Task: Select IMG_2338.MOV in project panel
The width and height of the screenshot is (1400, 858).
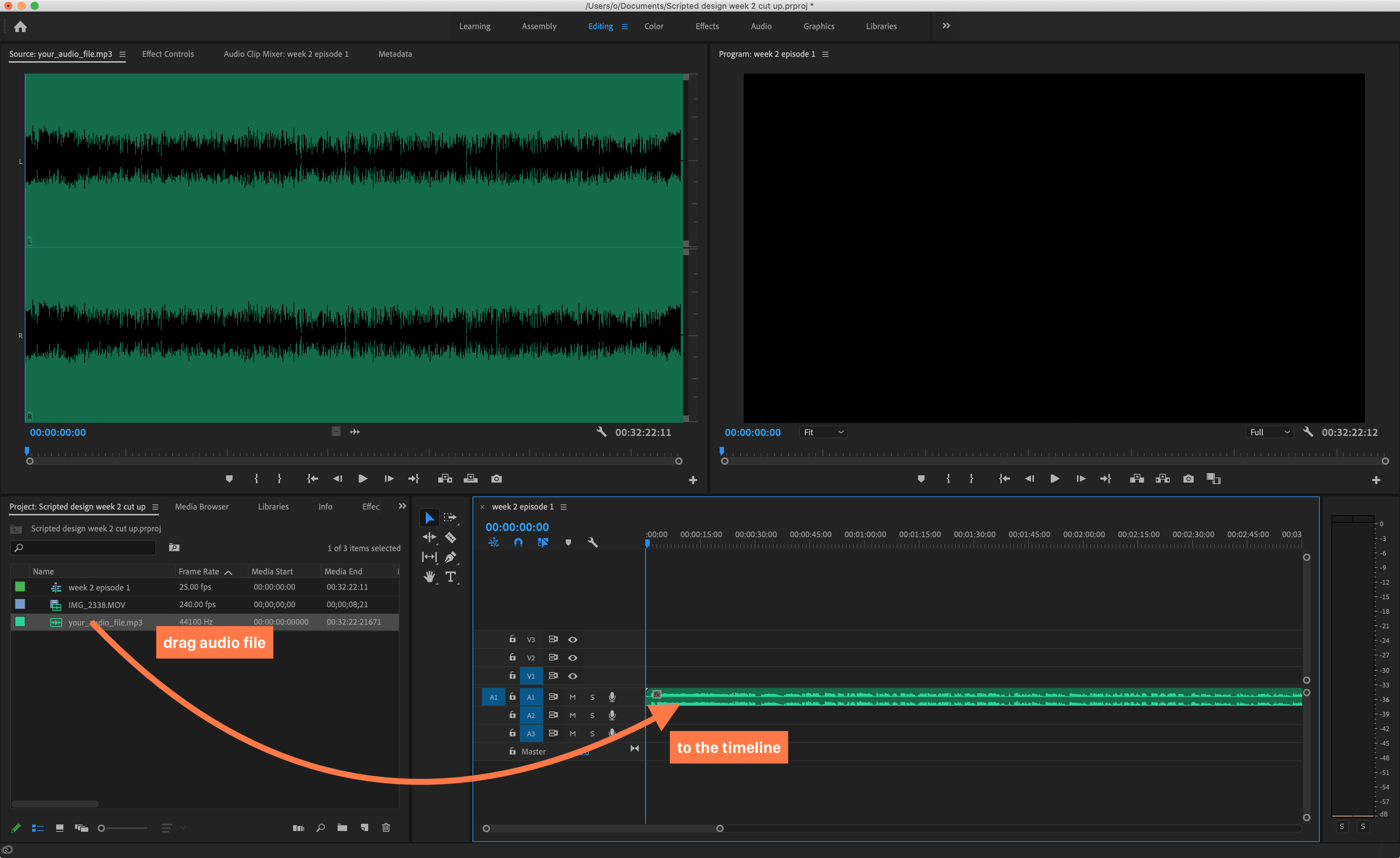Action: (x=97, y=605)
